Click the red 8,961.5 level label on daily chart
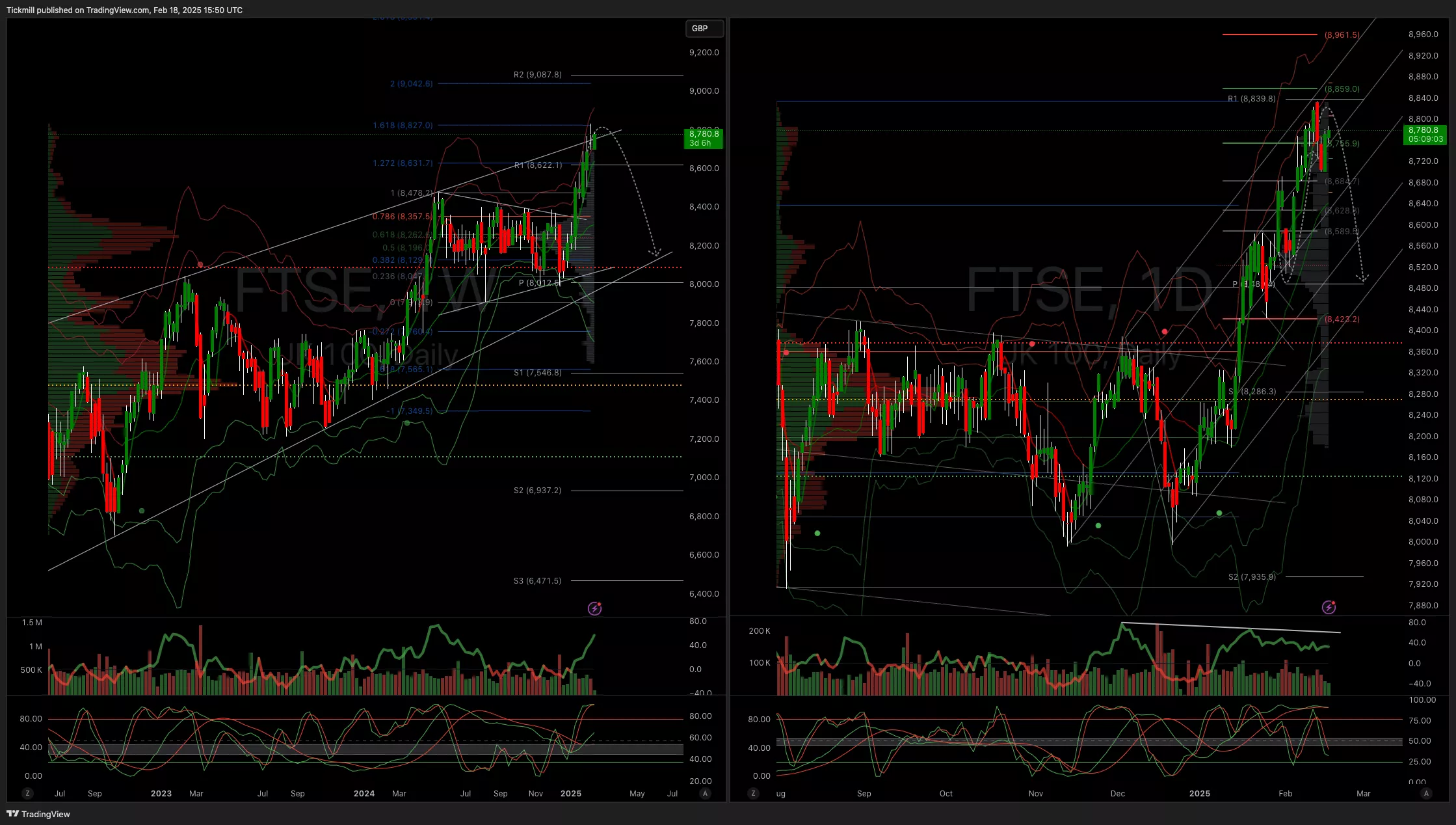 tap(1342, 34)
